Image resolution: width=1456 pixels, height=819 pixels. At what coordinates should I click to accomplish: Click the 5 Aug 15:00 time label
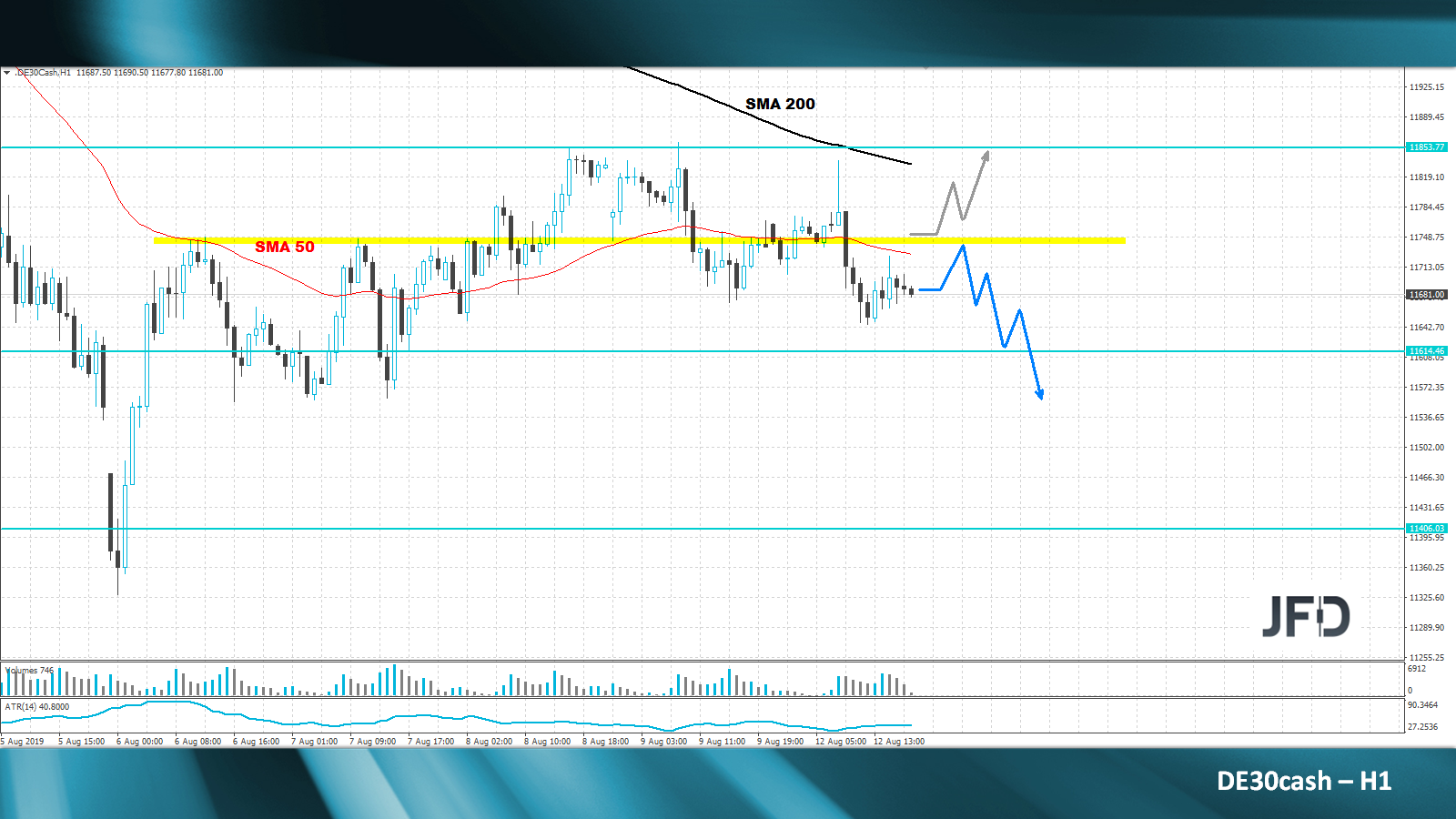[82, 742]
